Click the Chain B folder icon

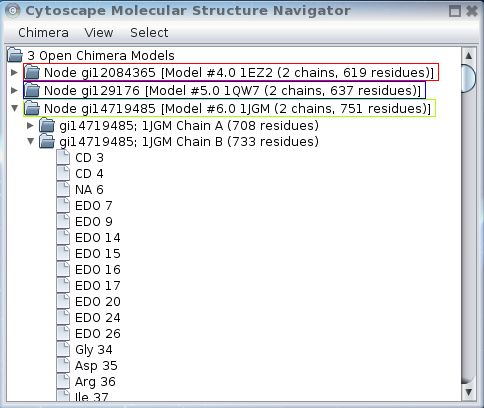click(x=47, y=142)
